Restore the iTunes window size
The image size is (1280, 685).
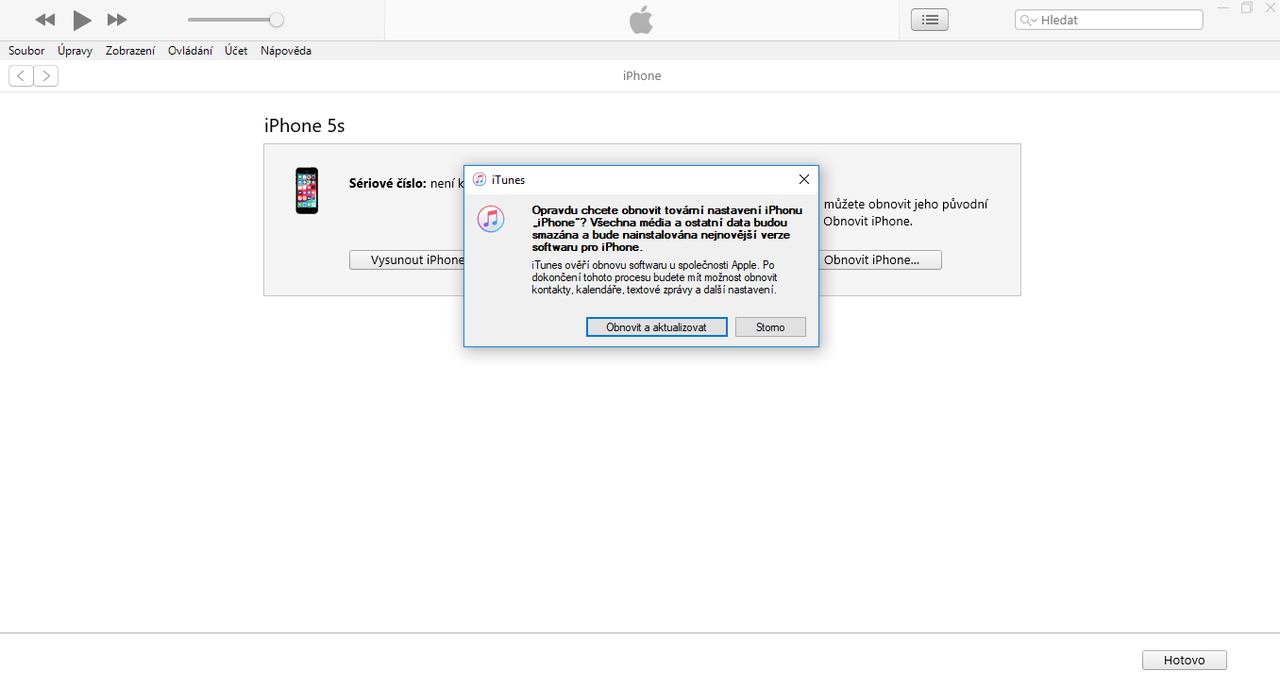1247,8
